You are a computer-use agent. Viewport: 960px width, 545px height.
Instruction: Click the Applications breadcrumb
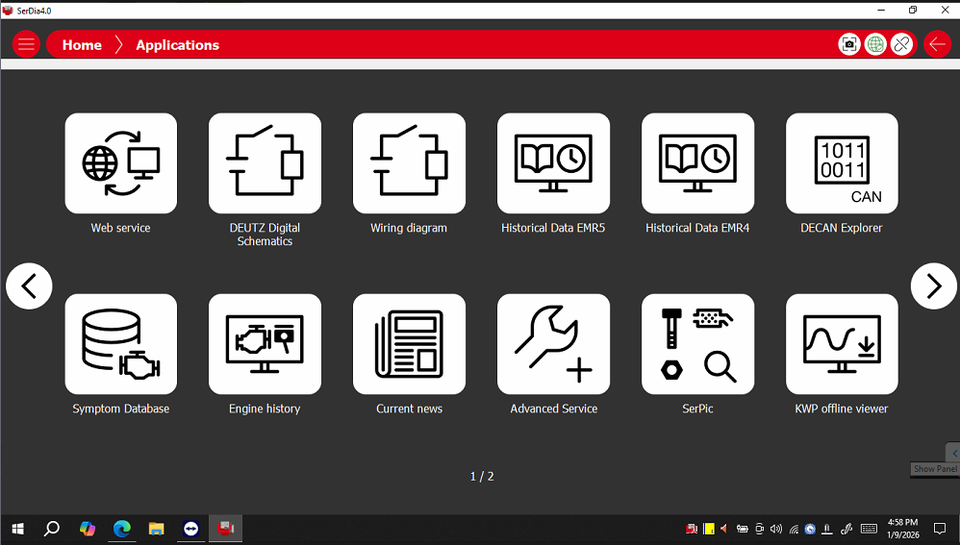178,45
